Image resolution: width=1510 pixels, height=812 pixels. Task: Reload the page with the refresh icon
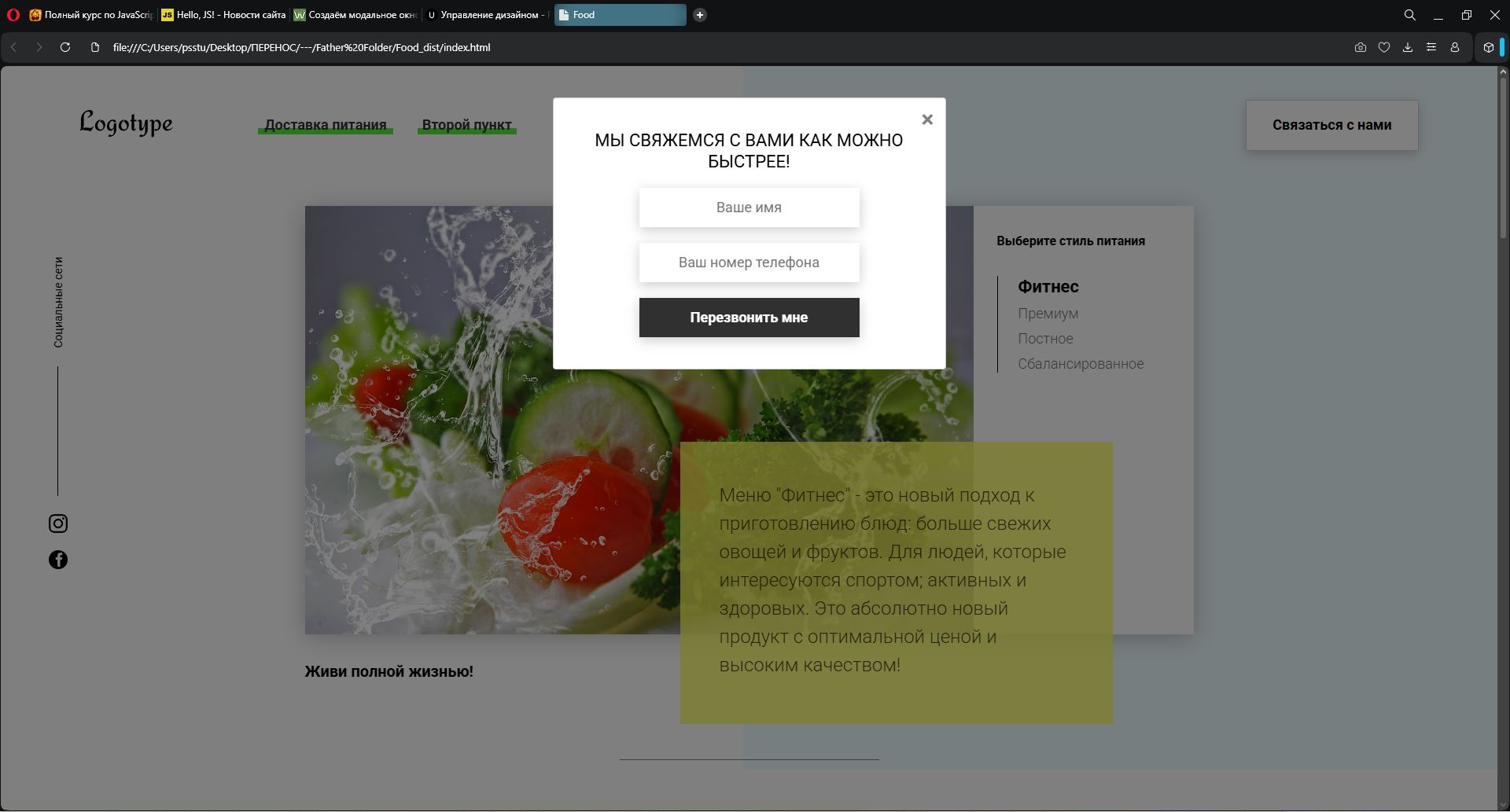[65, 47]
